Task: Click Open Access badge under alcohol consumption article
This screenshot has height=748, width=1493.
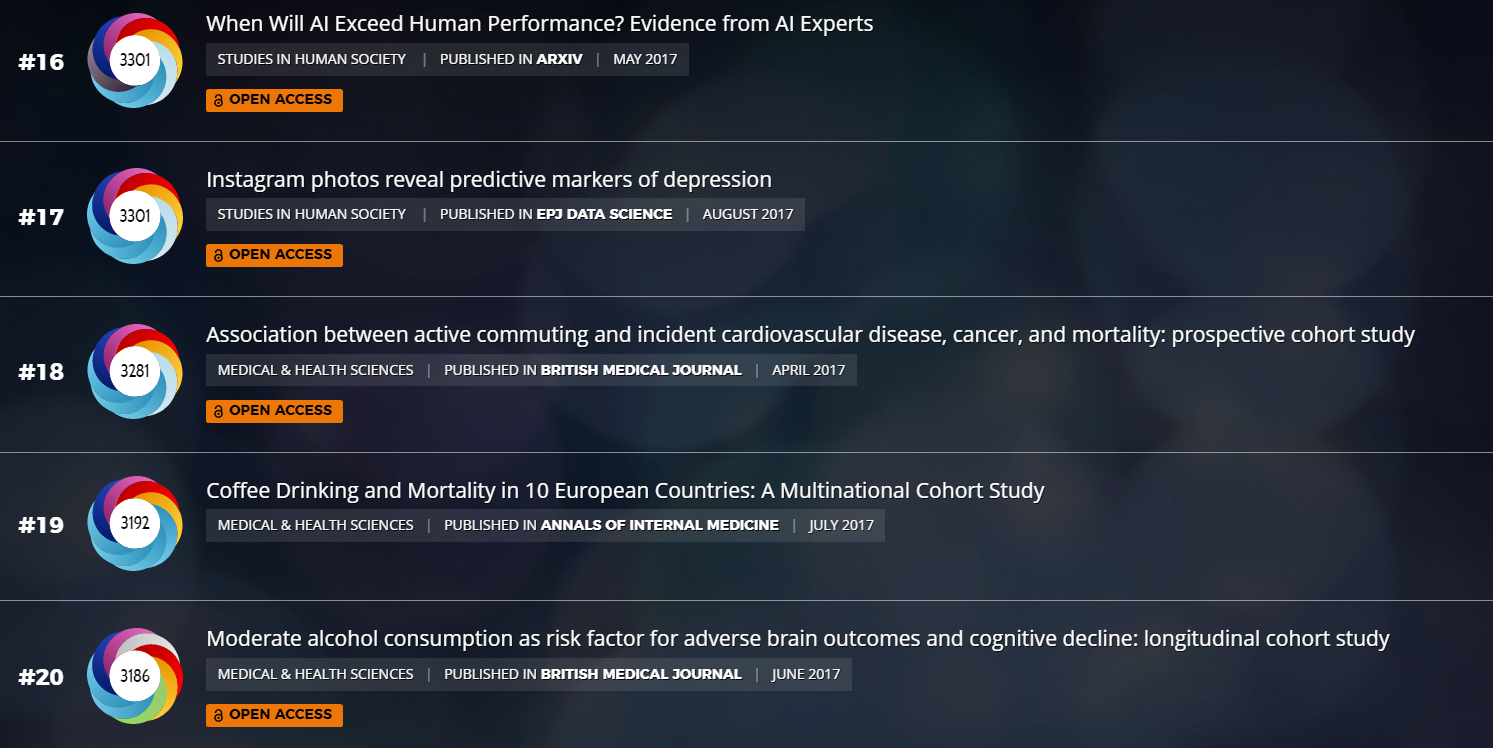Action: pyautogui.click(x=274, y=715)
